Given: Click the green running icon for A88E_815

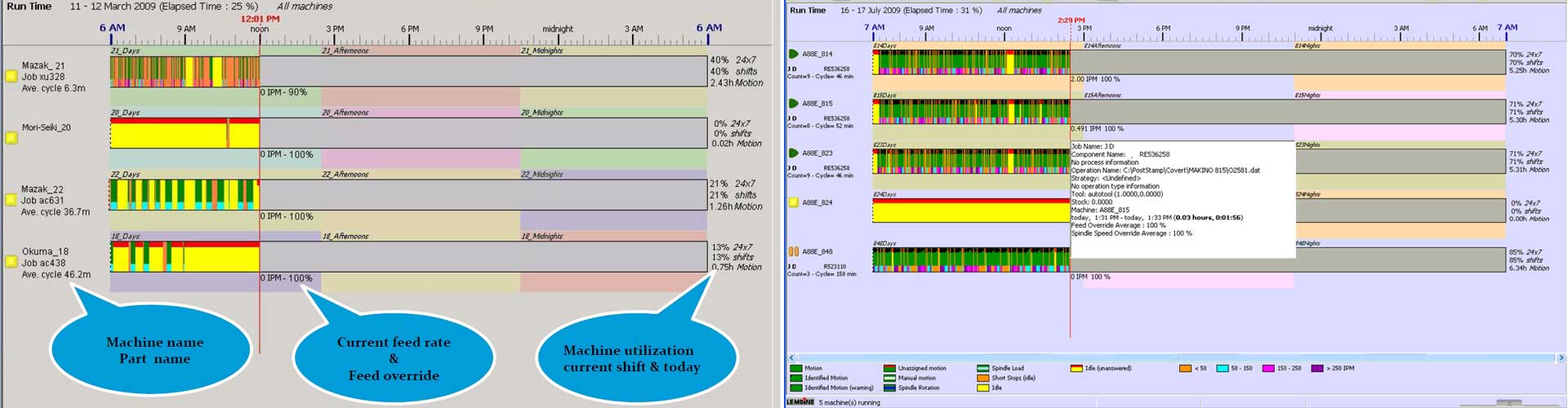Looking at the screenshot, I should pyautogui.click(x=793, y=104).
